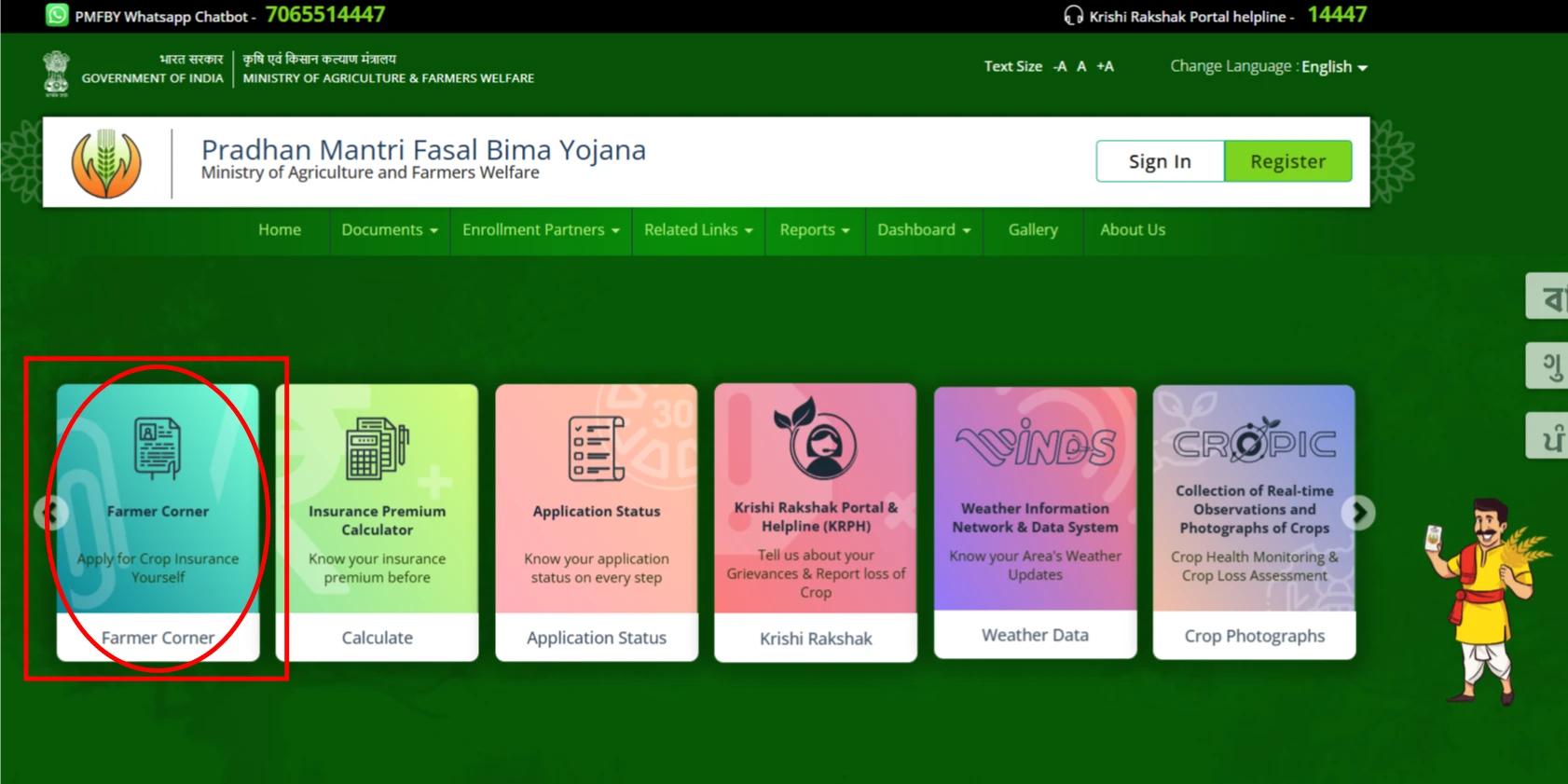The height and width of the screenshot is (784, 1568).
Task: Expand the Reports menu
Action: [x=815, y=229]
